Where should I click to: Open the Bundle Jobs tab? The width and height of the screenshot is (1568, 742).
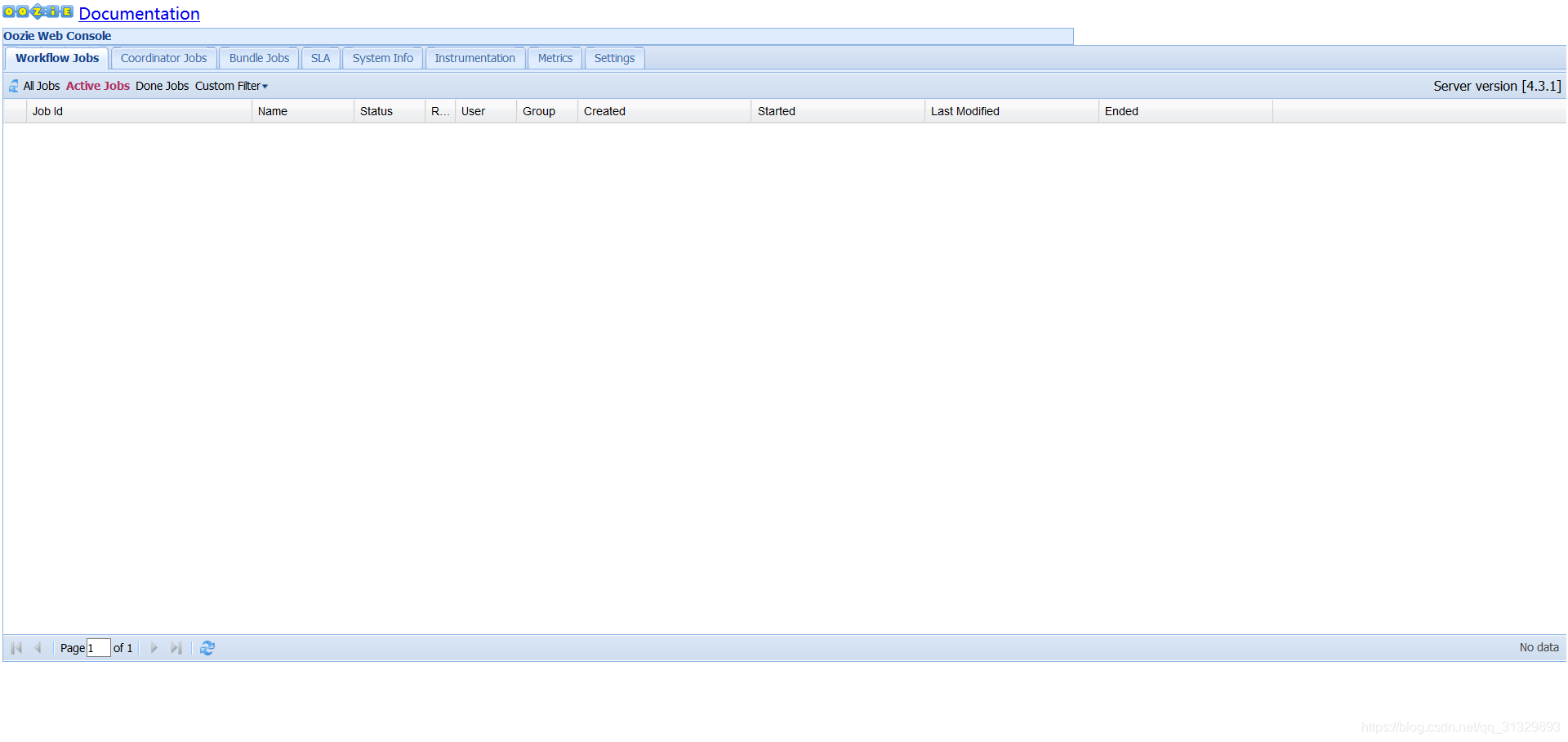[259, 58]
